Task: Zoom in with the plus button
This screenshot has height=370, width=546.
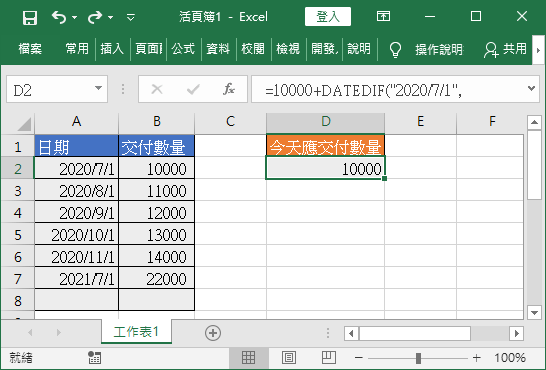Action: click(477, 357)
